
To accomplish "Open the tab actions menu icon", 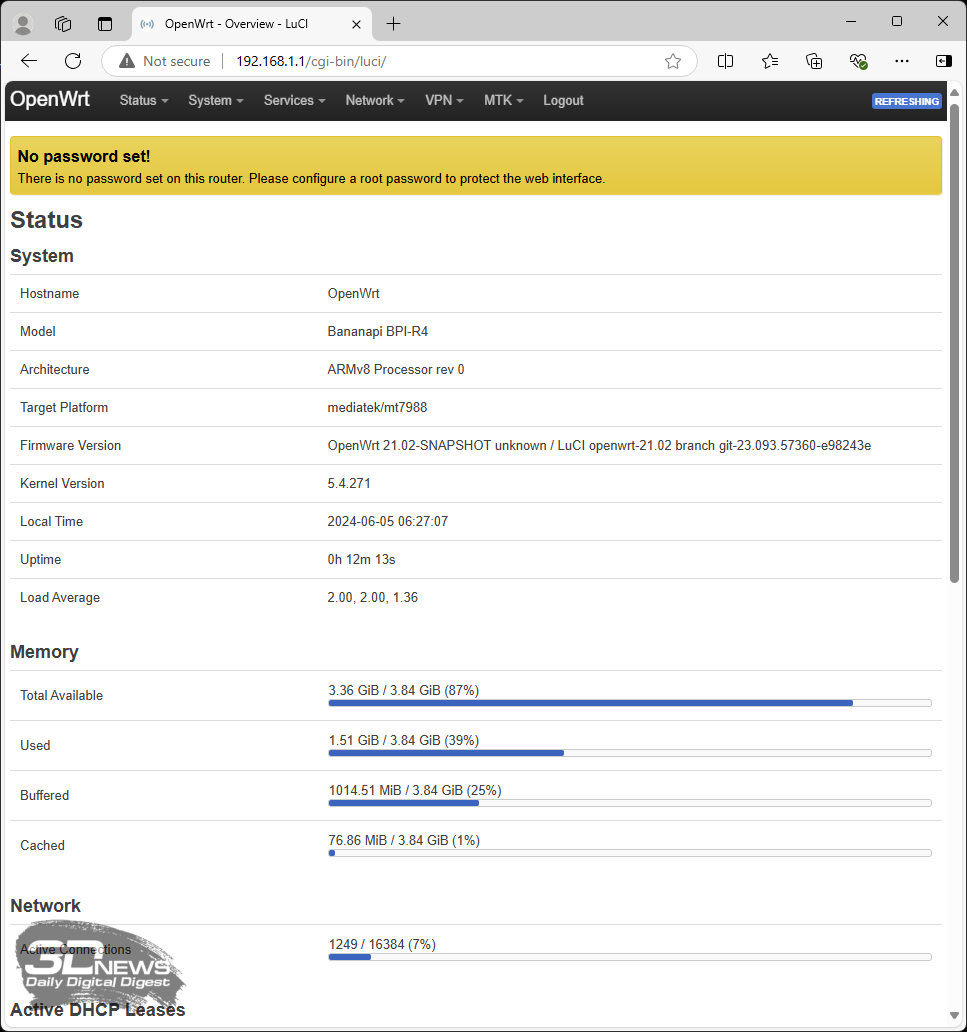I will (105, 24).
